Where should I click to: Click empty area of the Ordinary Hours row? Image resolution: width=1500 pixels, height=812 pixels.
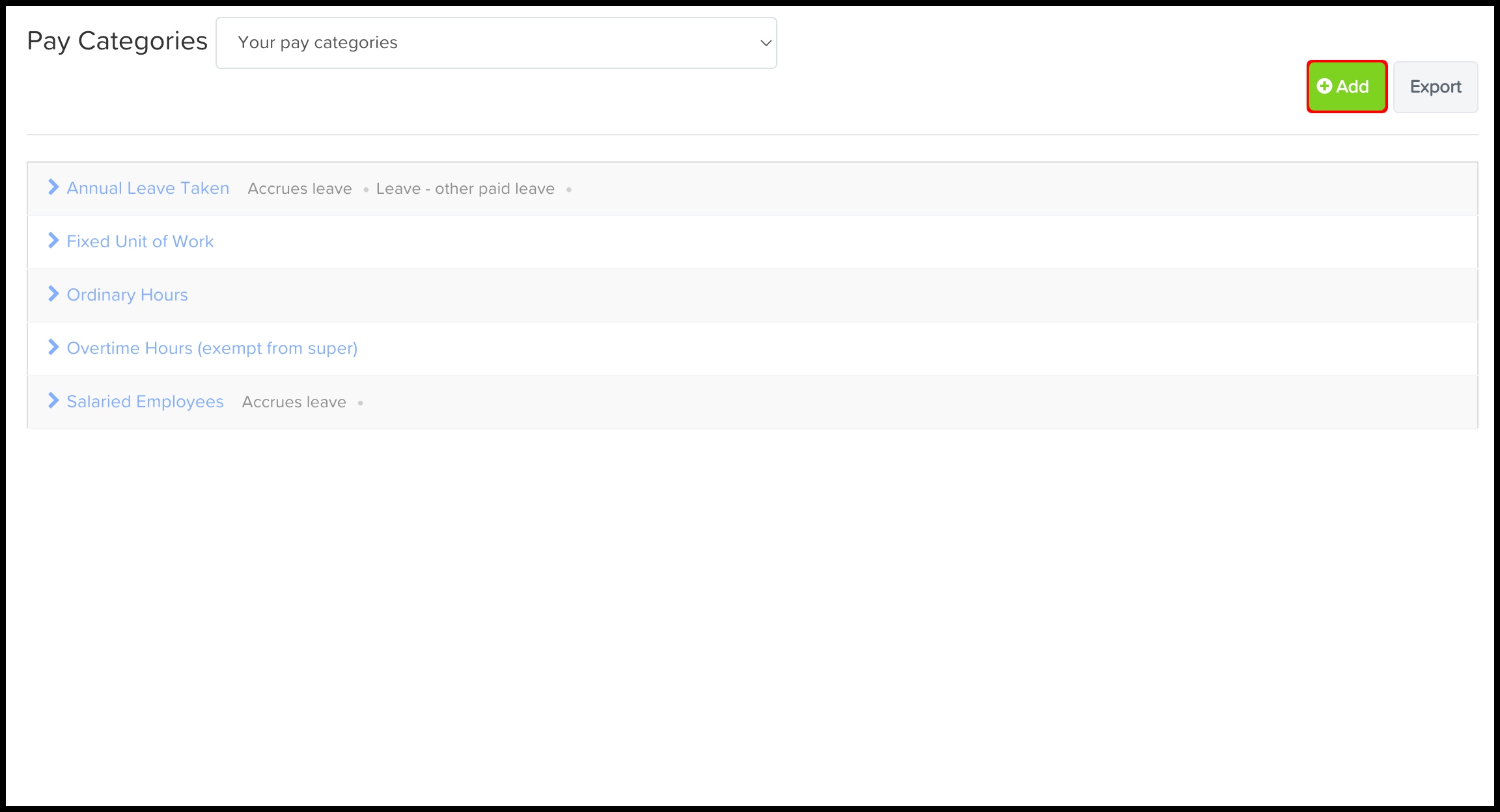(x=781, y=295)
